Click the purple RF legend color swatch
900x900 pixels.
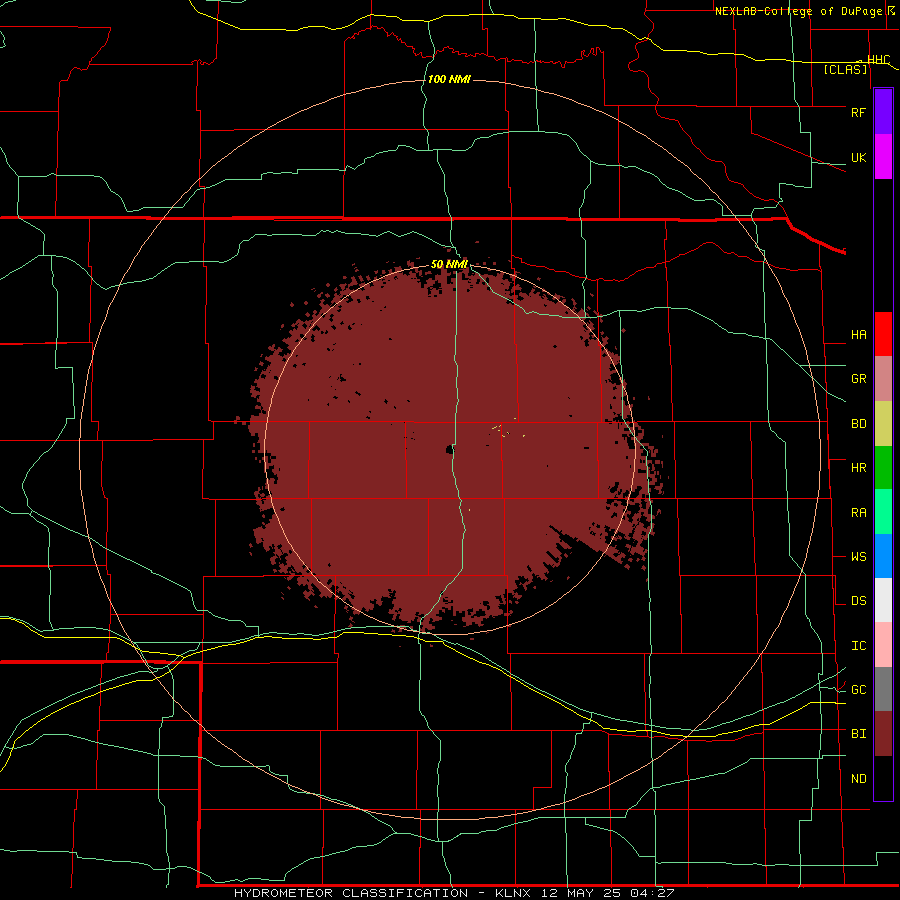point(883,112)
